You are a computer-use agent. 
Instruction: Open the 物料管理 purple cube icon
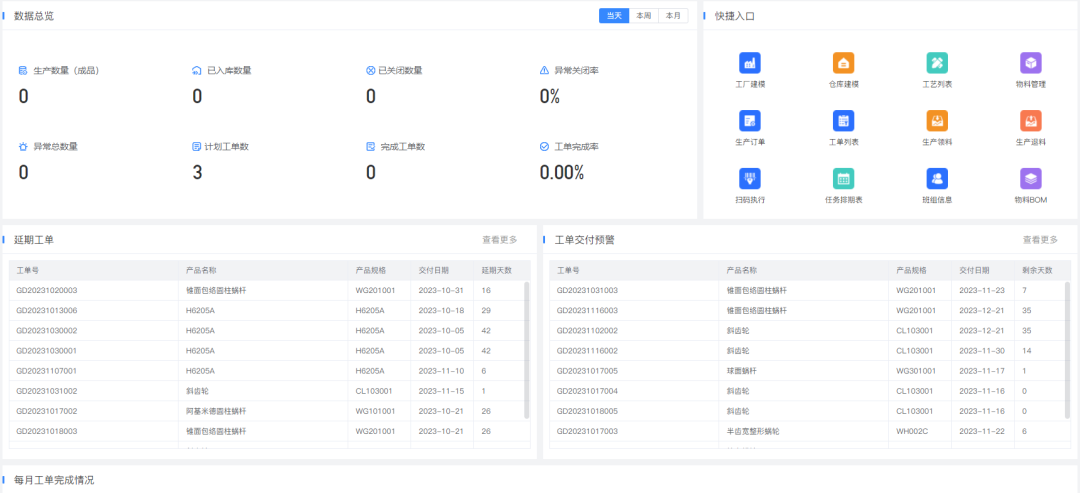click(1030, 63)
